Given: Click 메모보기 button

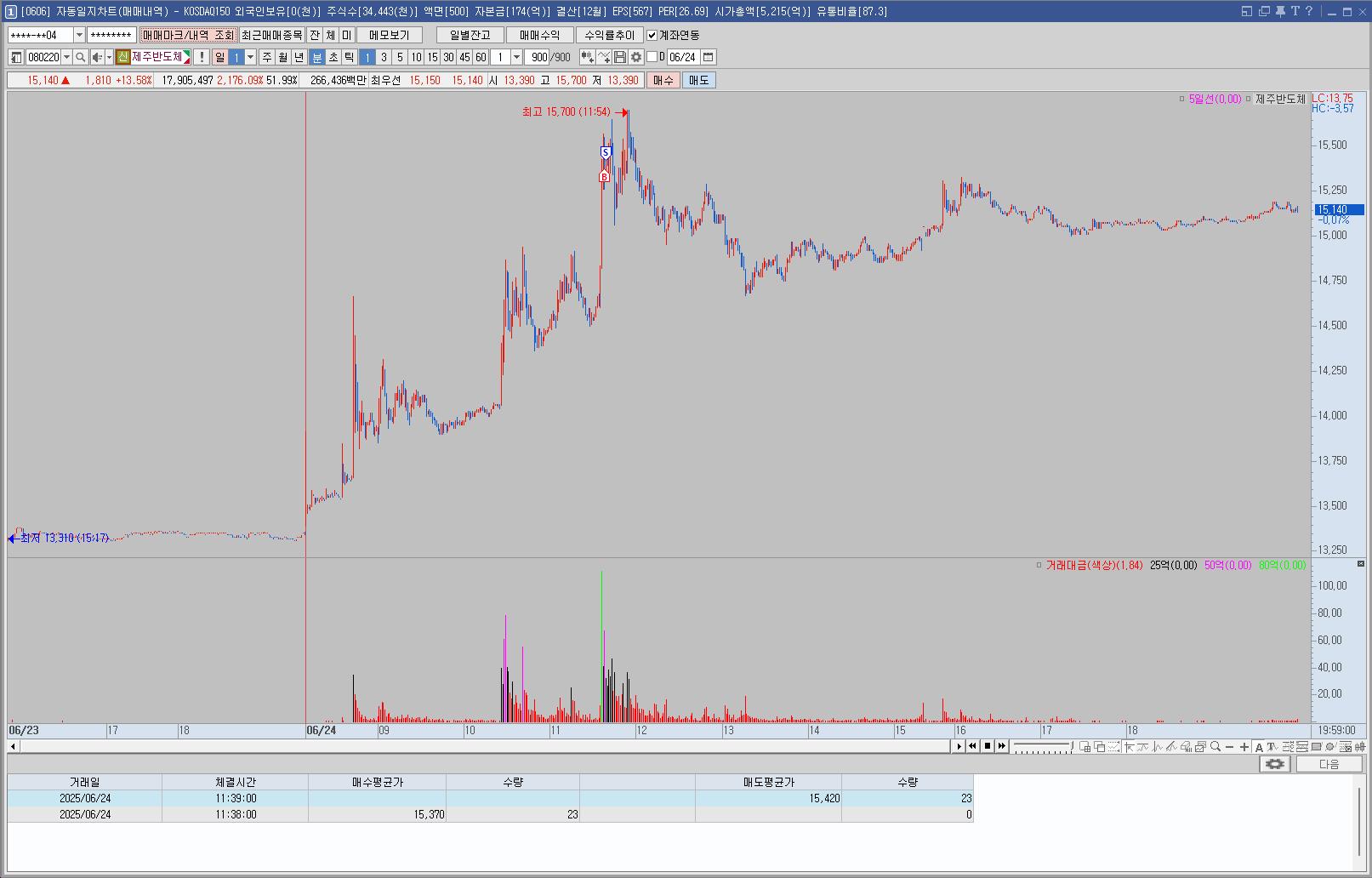Looking at the screenshot, I should (x=390, y=35).
